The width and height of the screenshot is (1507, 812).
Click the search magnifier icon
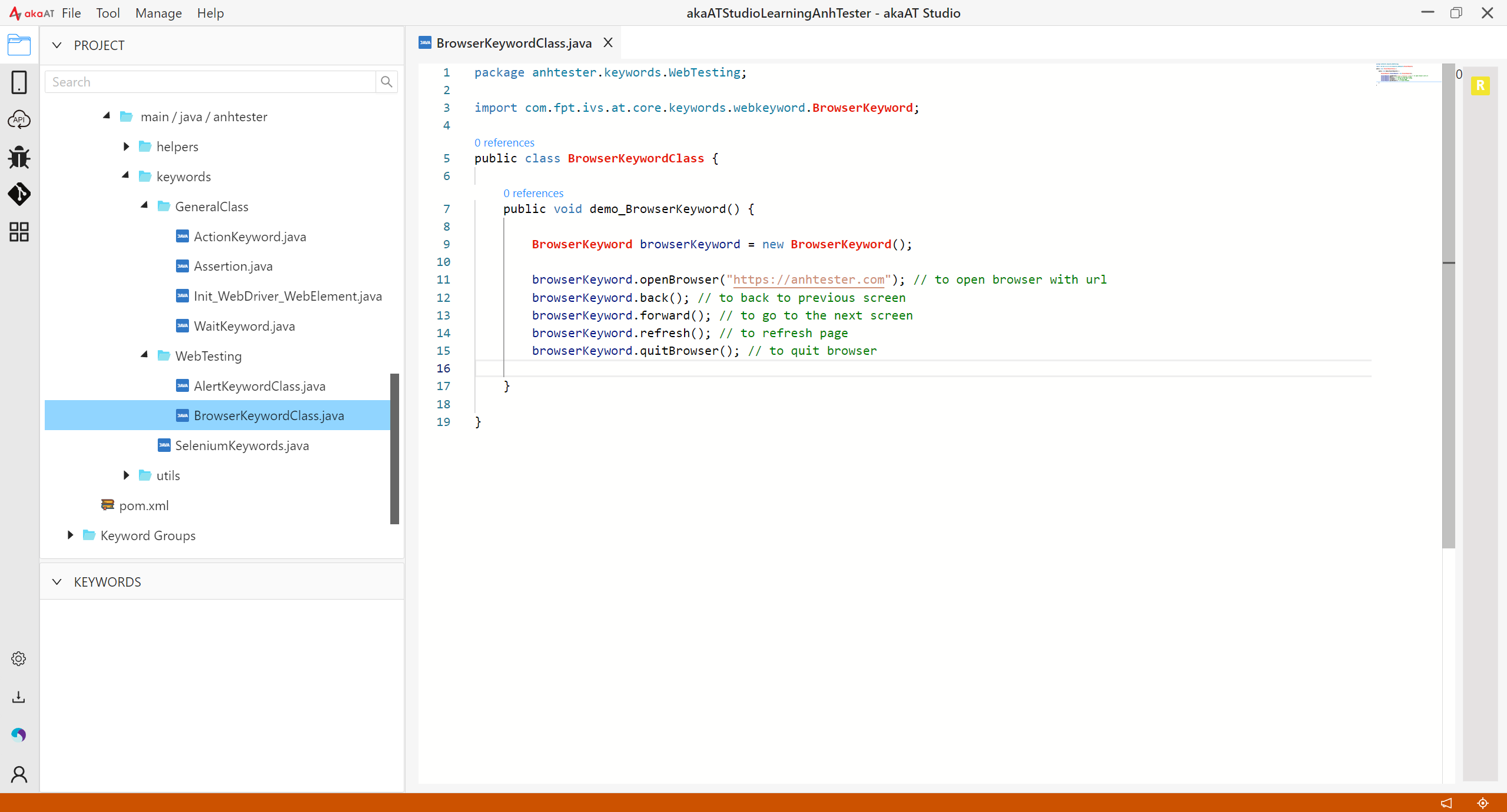[x=387, y=82]
